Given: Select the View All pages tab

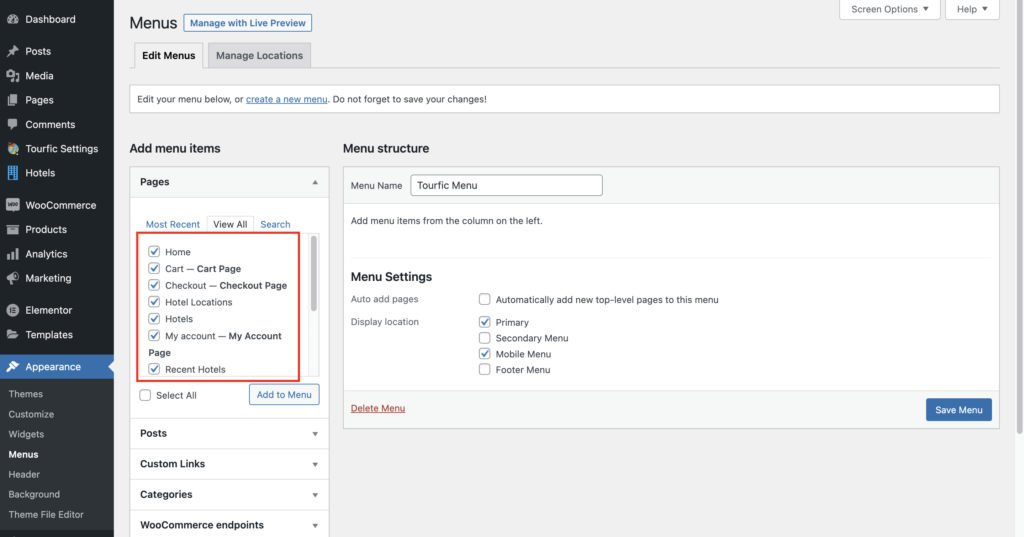Looking at the screenshot, I should [230, 224].
